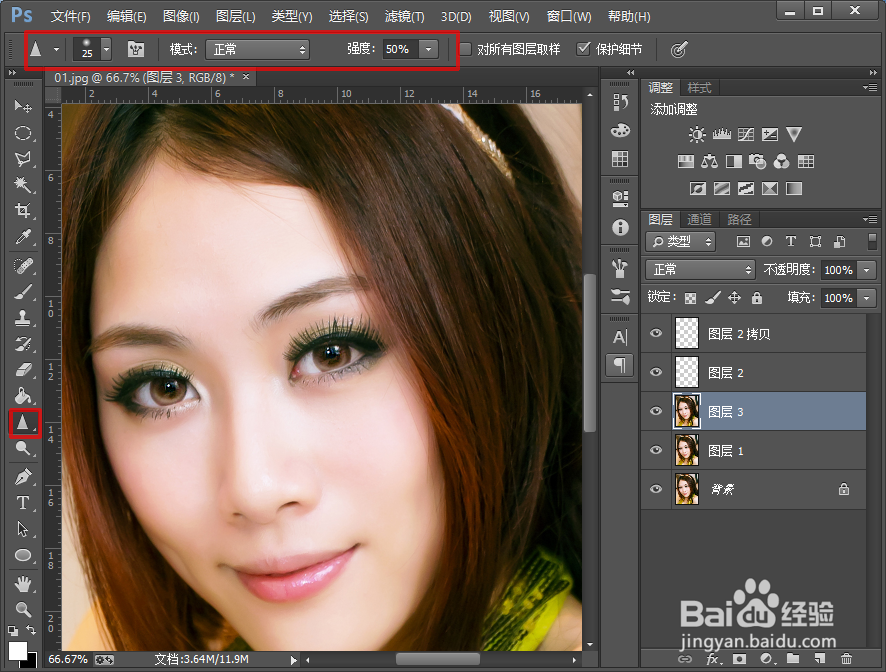Viewport: 886px width, 672px height.
Task: Click the tablet pressure controls icon
Action: pyautogui.click(x=679, y=49)
